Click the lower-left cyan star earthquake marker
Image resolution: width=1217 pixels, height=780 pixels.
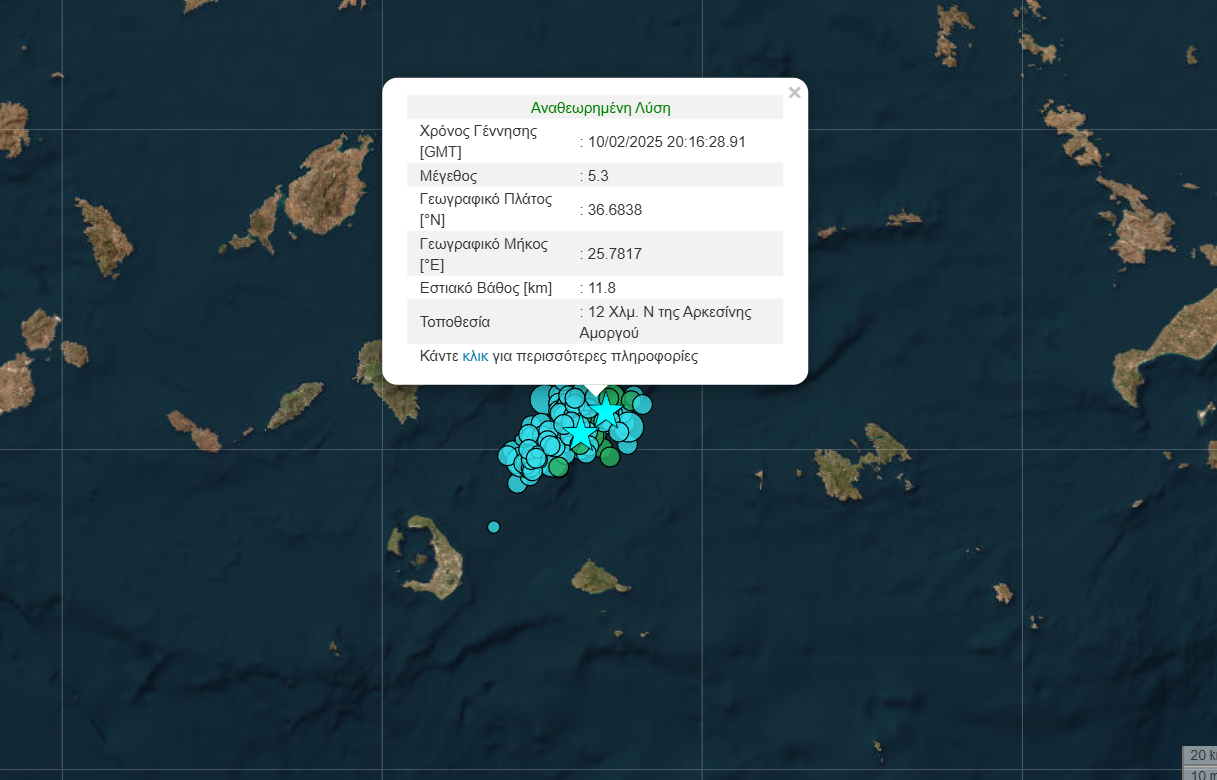point(580,433)
